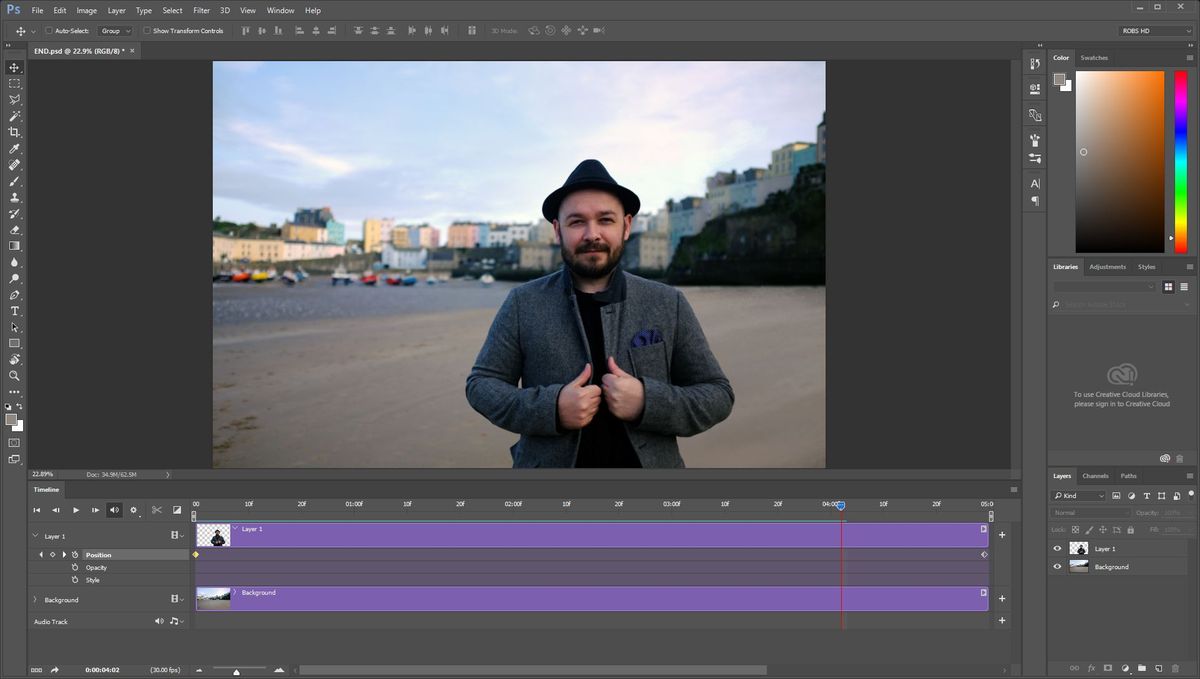Toggle the Opacity stopwatch for Layer 1
The height and width of the screenshot is (679, 1200).
point(75,567)
